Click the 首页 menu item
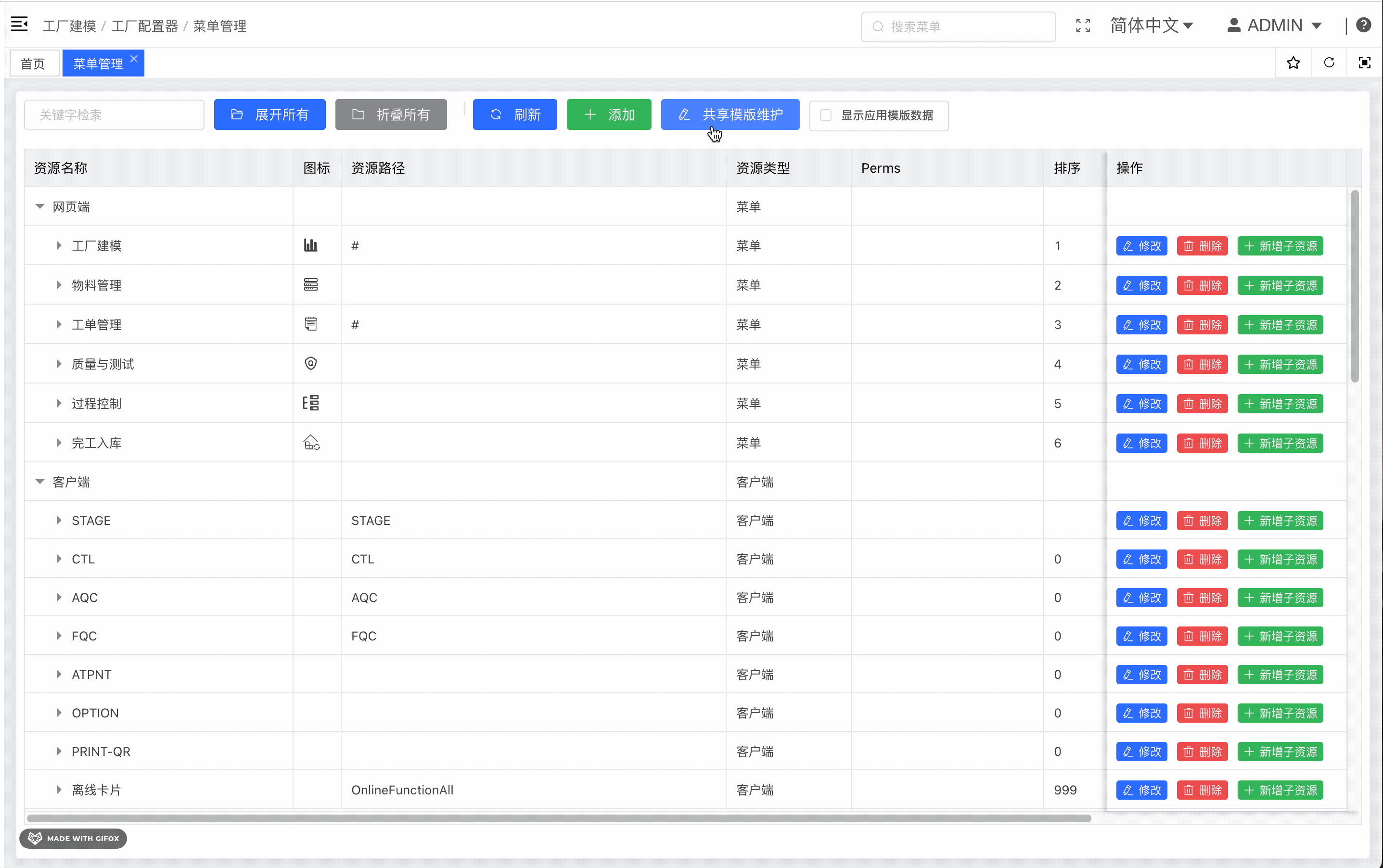This screenshot has height=868, width=1383. click(x=33, y=63)
